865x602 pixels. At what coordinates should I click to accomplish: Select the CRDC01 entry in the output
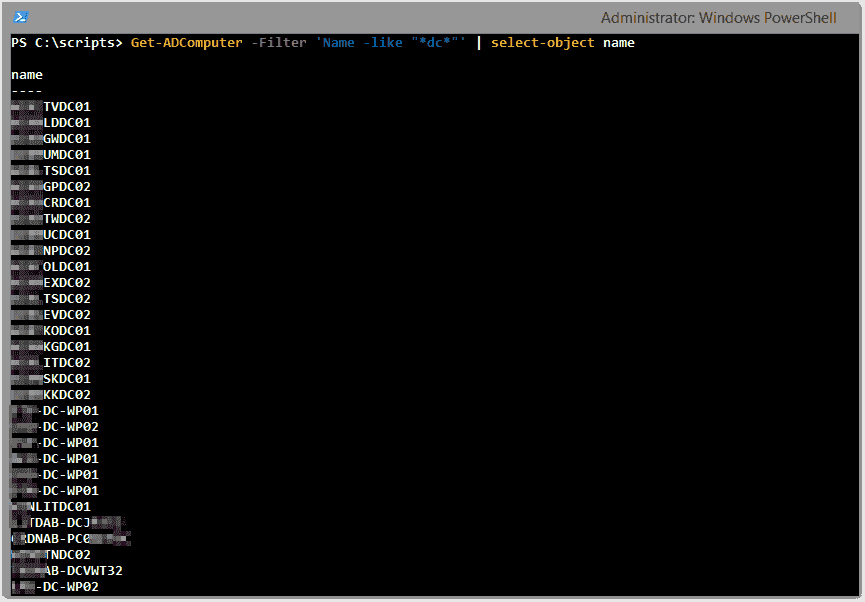pos(67,202)
